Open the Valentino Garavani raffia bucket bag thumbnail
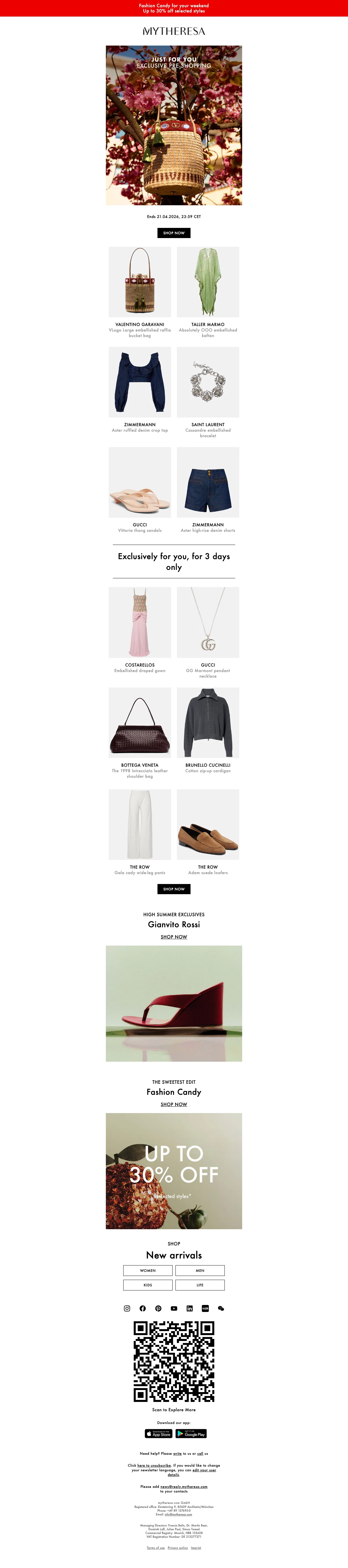 pos(140,282)
